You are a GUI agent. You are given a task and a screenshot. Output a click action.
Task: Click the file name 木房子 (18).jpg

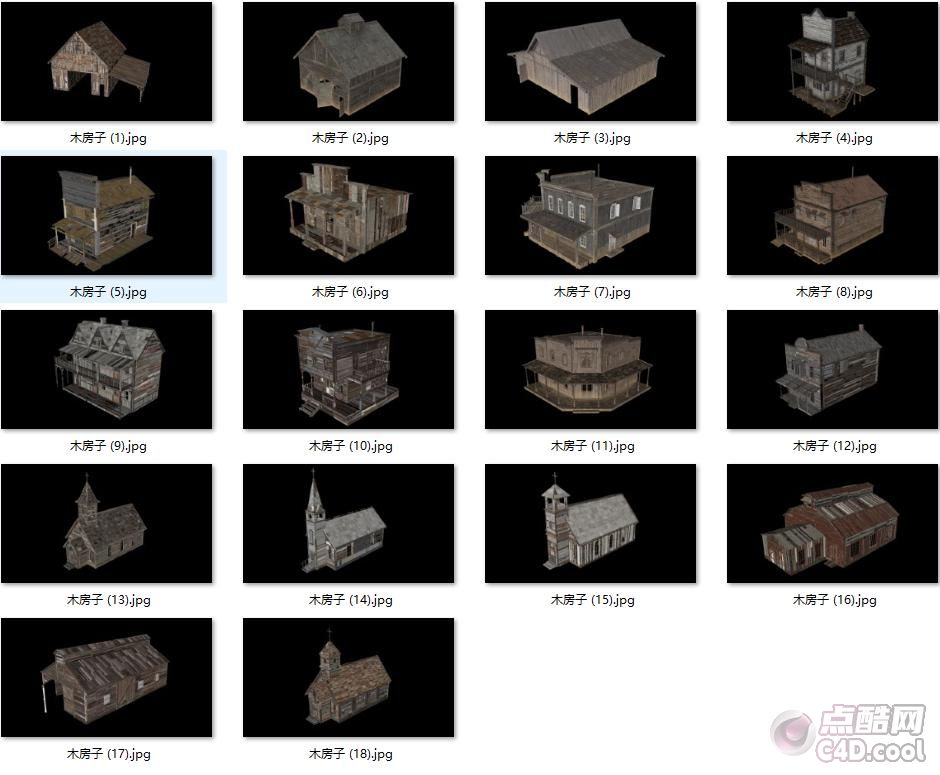coord(350,754)
